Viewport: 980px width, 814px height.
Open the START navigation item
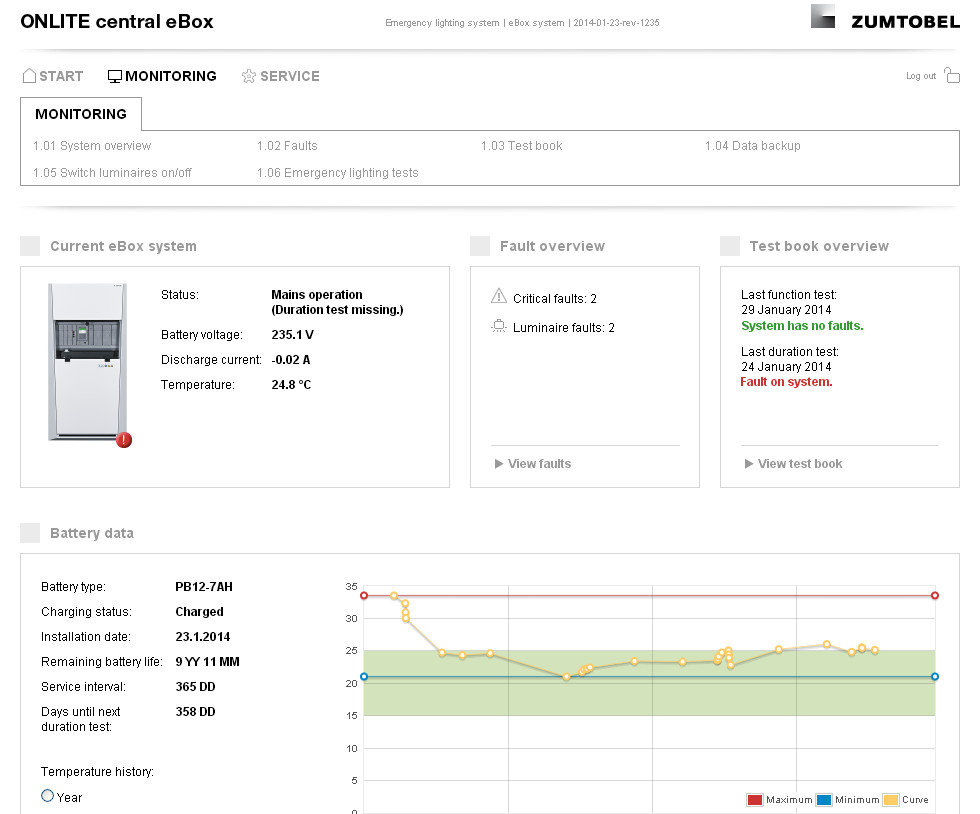pyautogui.click(x=53, y=76)
